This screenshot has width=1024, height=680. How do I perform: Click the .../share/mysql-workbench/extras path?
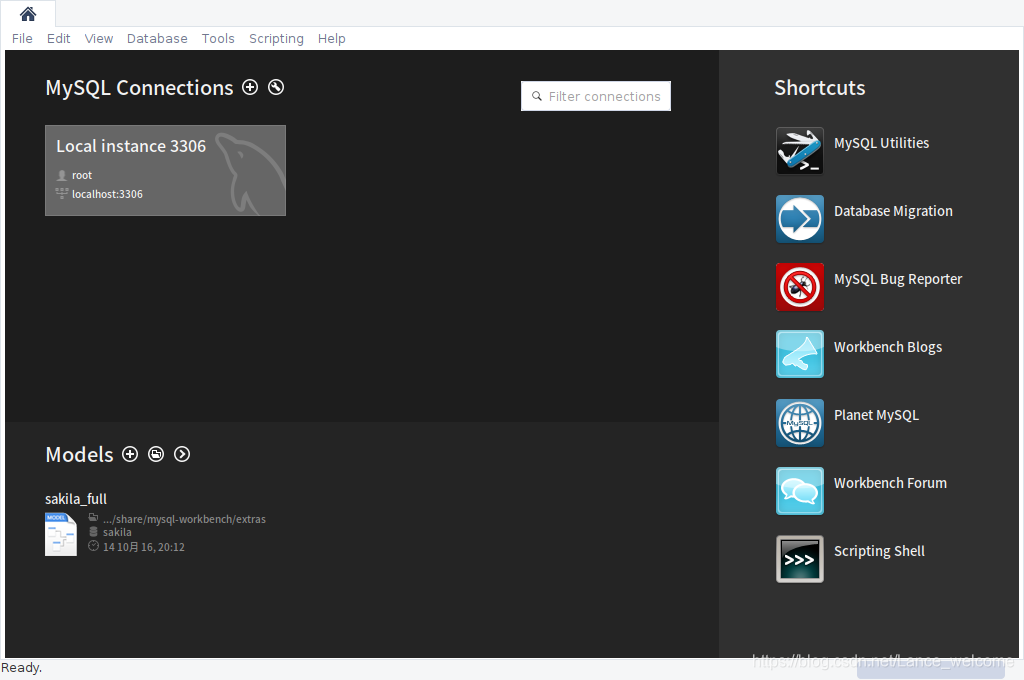point(184,519)
